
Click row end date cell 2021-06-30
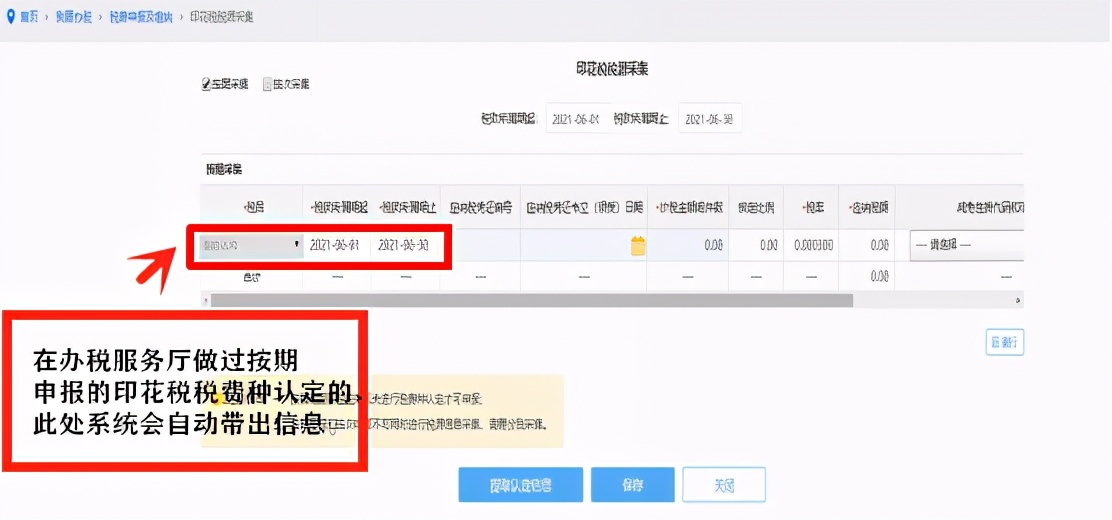pyautogui.click(x=405, y=245)
